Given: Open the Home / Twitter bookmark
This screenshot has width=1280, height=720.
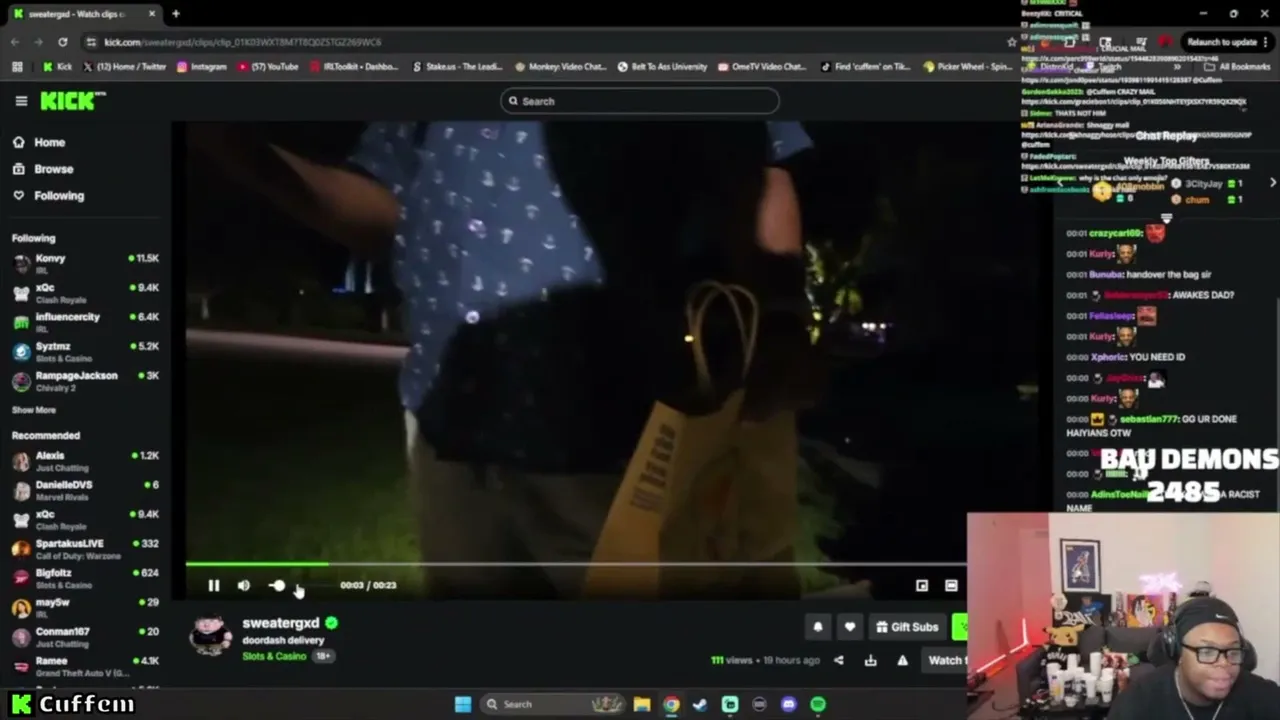Looking at the screenshot, I should click(x=123, y=67).
